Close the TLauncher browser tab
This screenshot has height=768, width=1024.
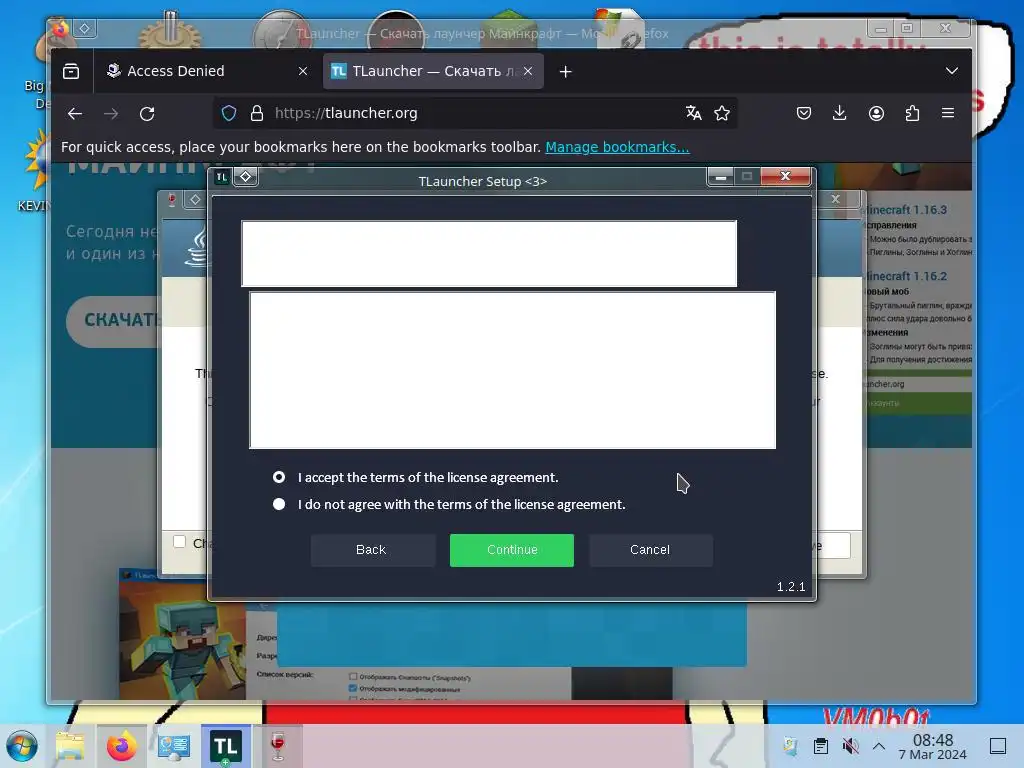(x=528, y=71)
